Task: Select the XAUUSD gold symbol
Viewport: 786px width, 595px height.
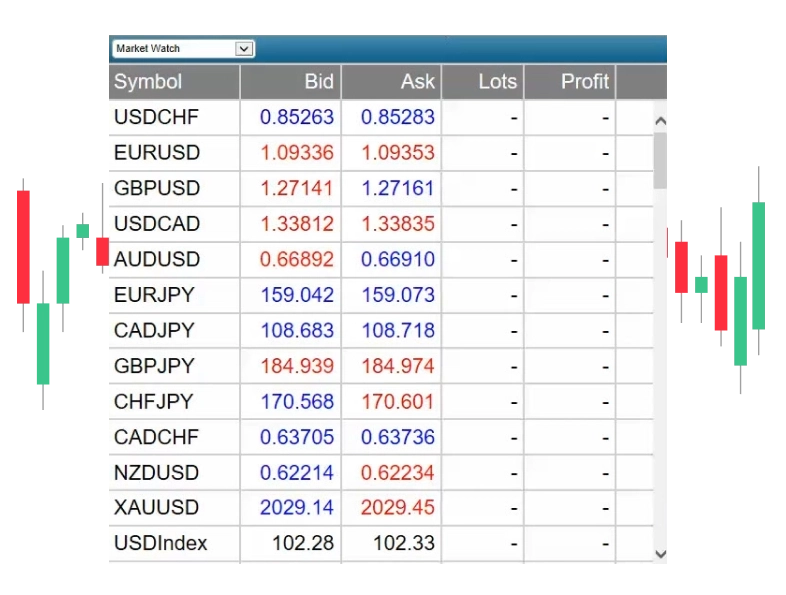Action: coord(156,508)
